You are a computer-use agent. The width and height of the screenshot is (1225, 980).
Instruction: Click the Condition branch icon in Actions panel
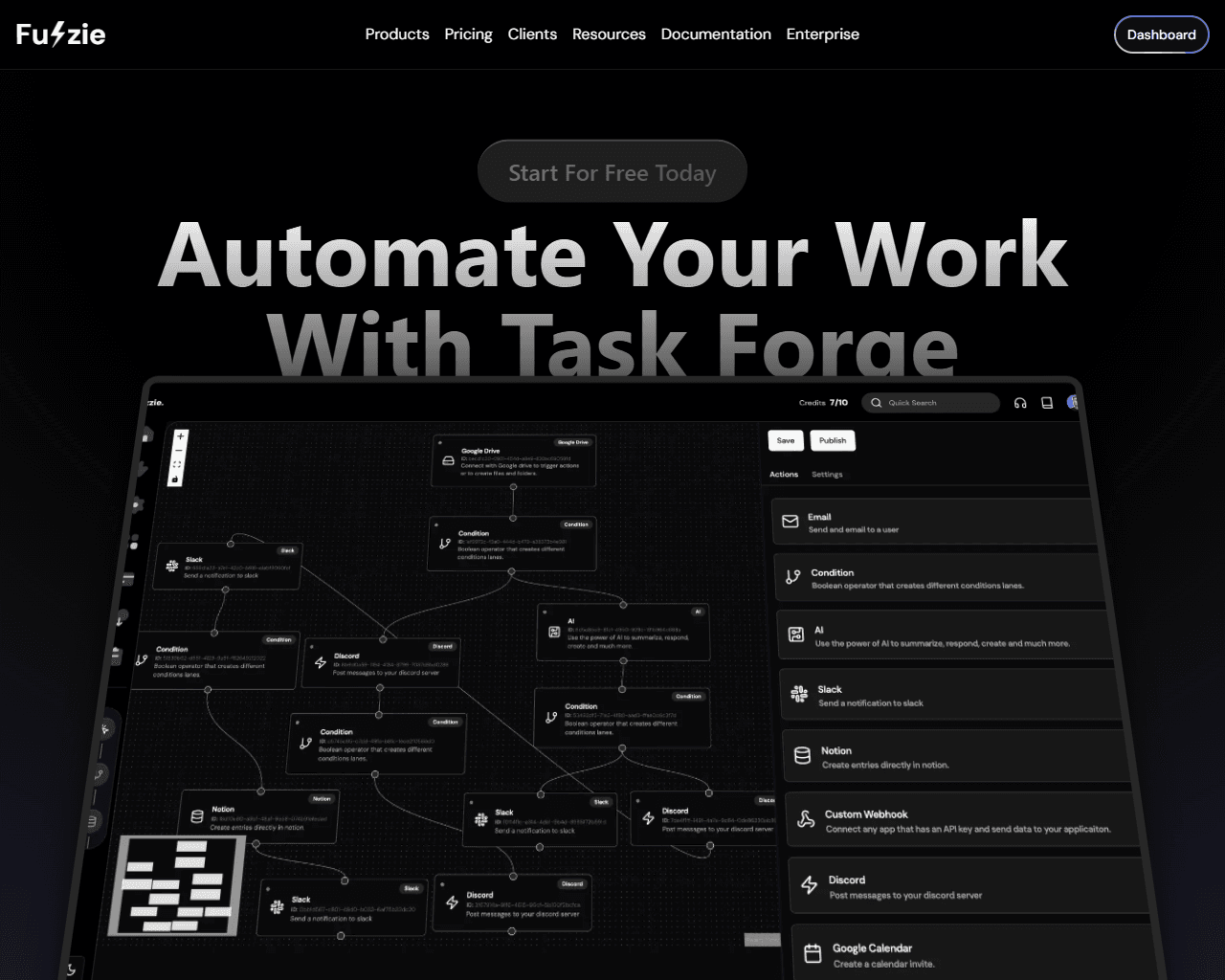(x=792, y=577)
